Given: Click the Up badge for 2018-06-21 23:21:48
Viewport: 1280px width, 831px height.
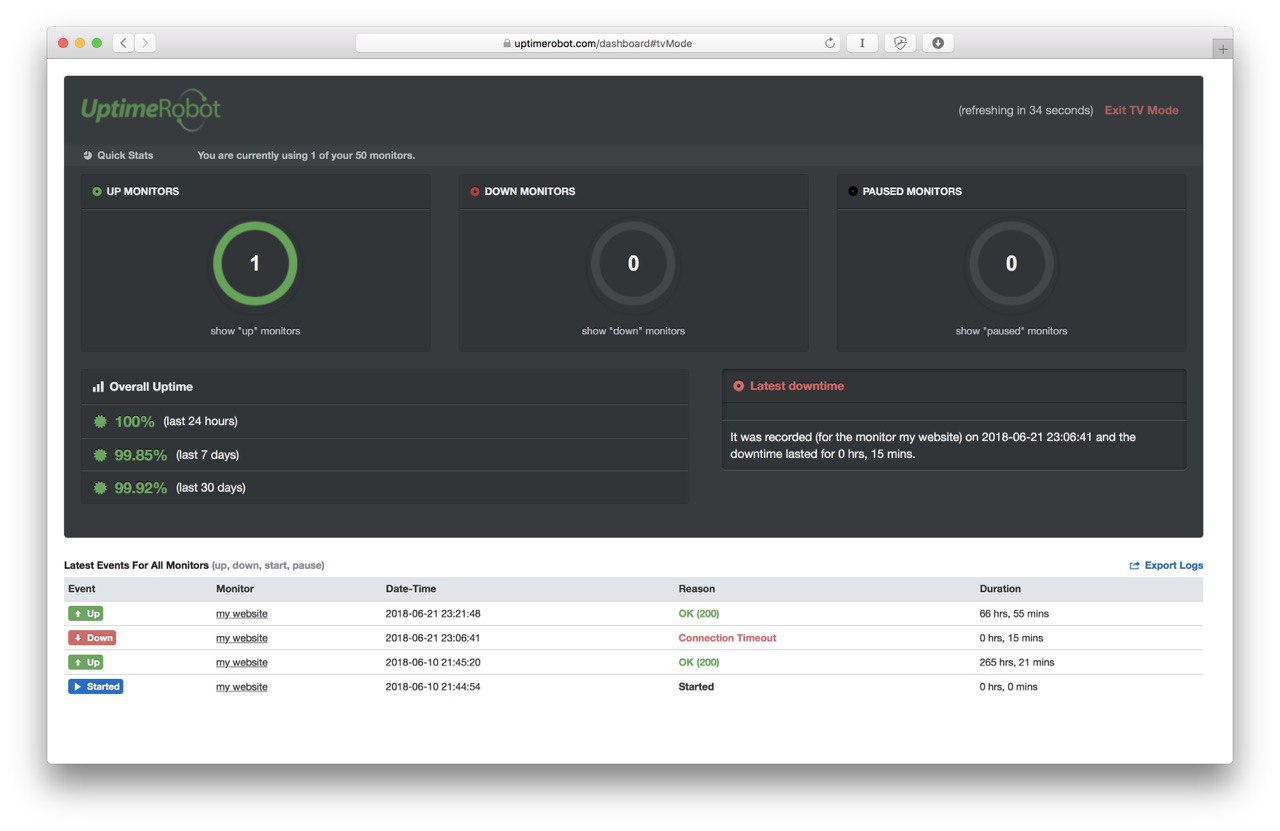Looking at the screenshot, I should point(85,614).
